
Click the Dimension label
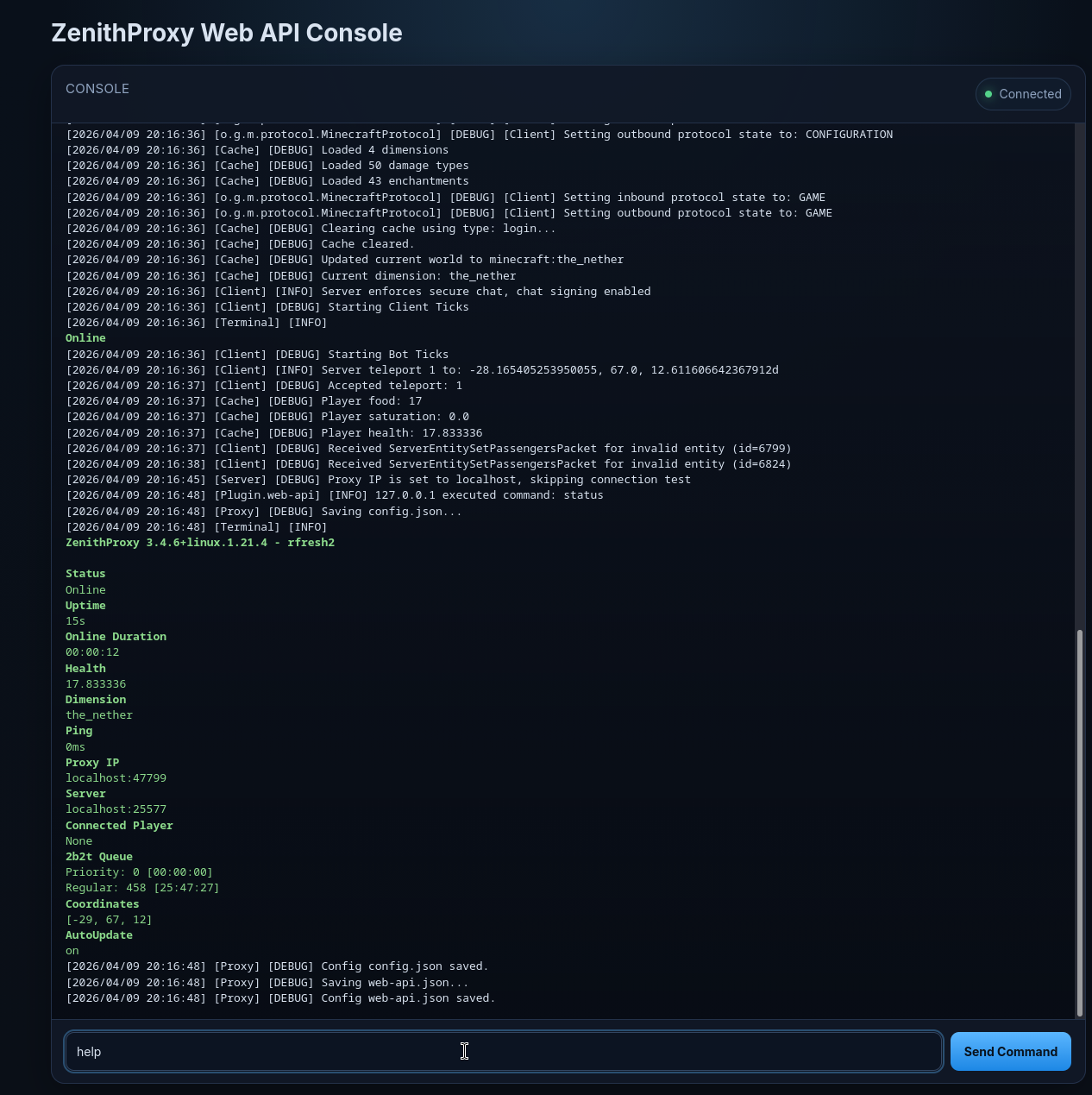click(96, 700)
